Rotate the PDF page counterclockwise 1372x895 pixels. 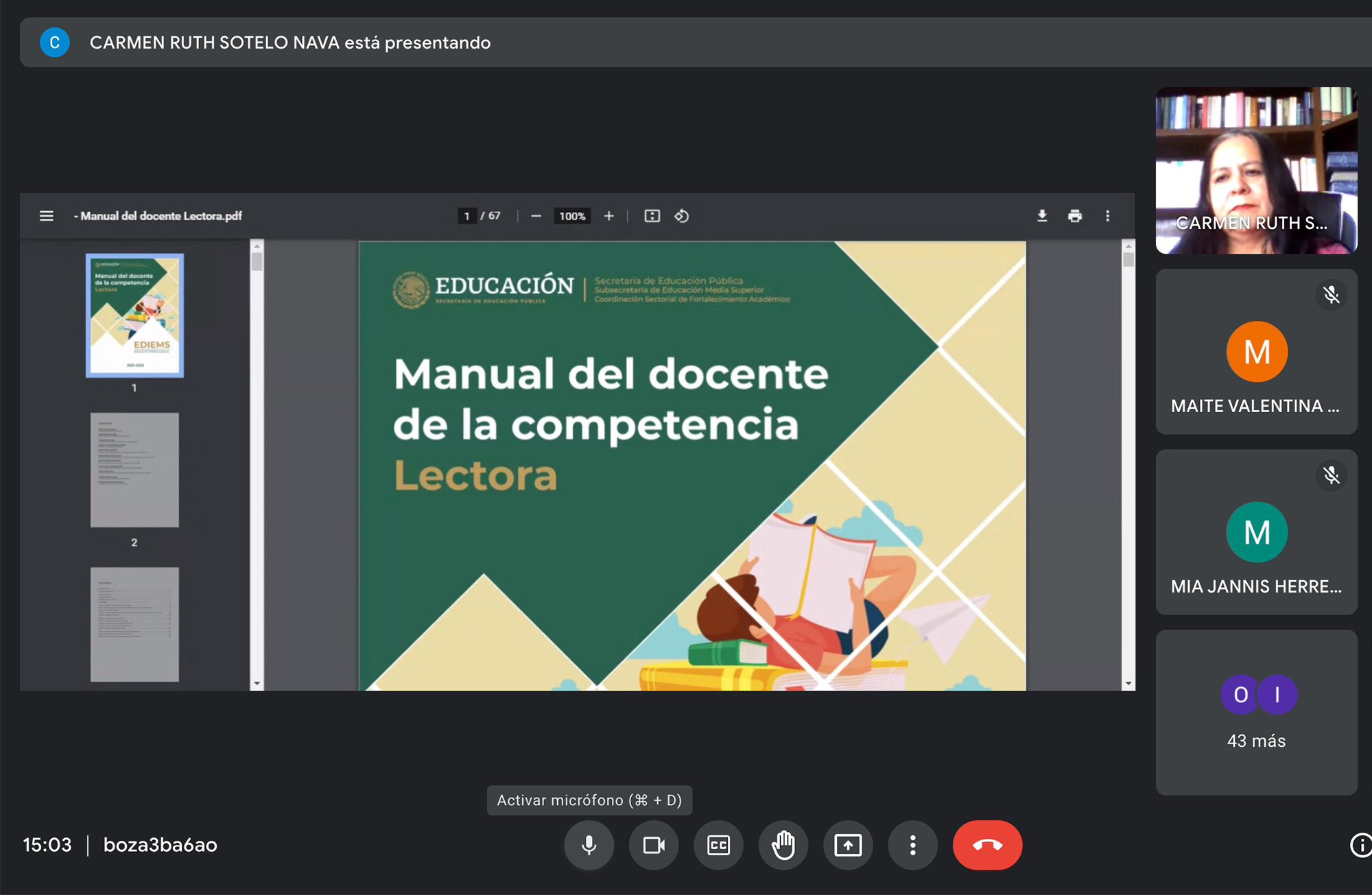pyautogui.click(x=681, y=216)
